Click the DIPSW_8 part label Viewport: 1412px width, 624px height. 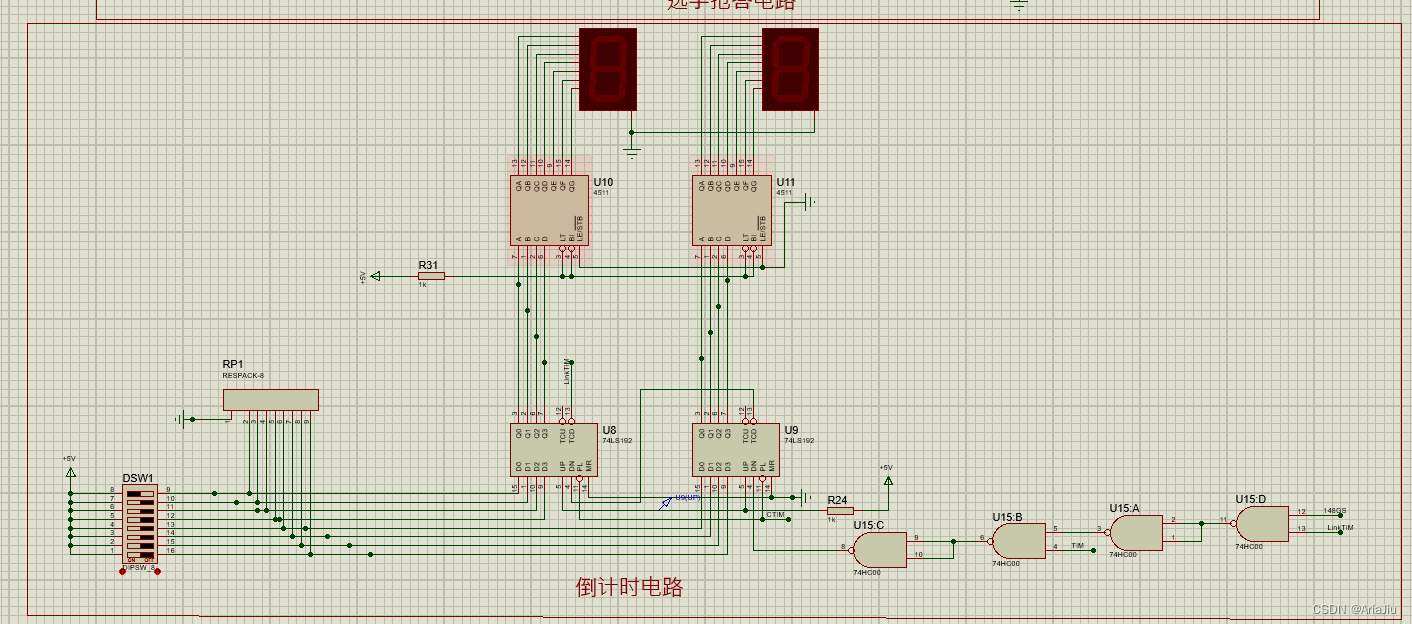coord(139,567)
